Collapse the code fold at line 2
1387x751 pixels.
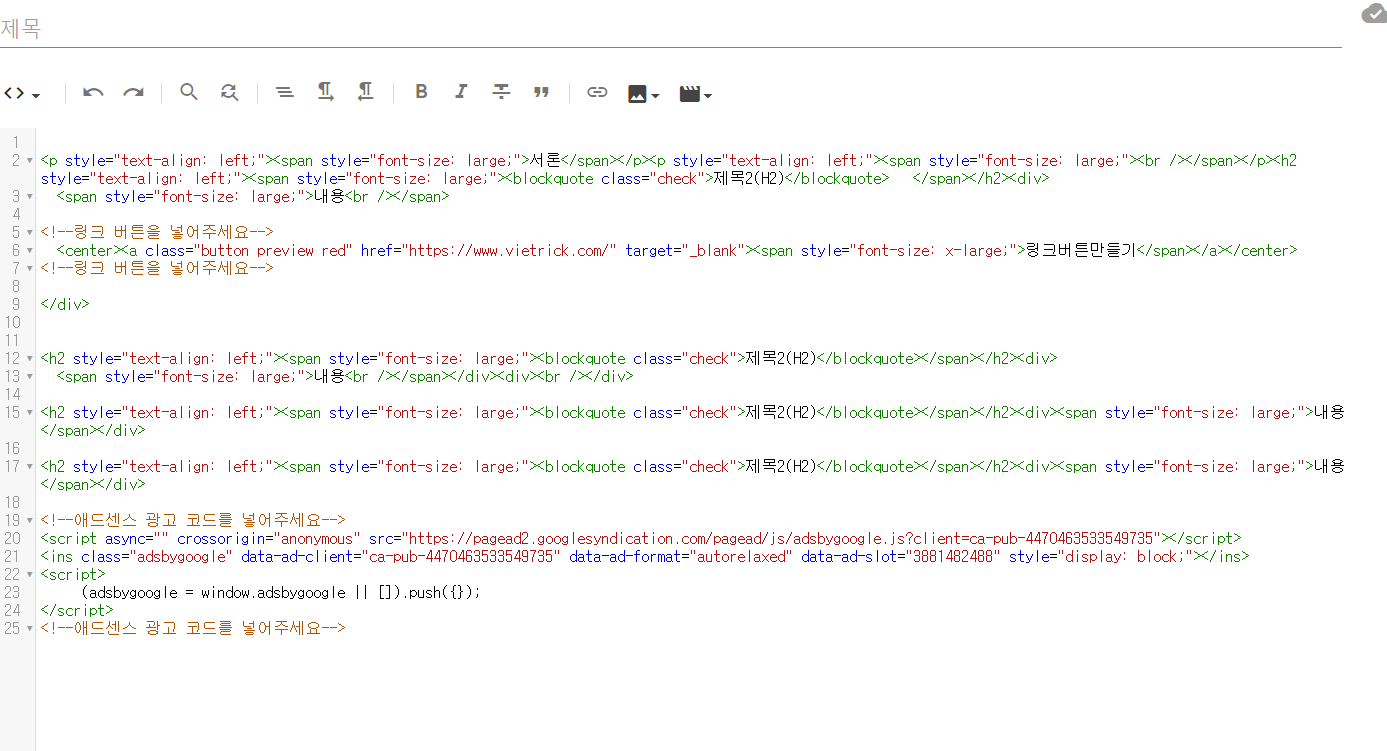click(28, 158)
